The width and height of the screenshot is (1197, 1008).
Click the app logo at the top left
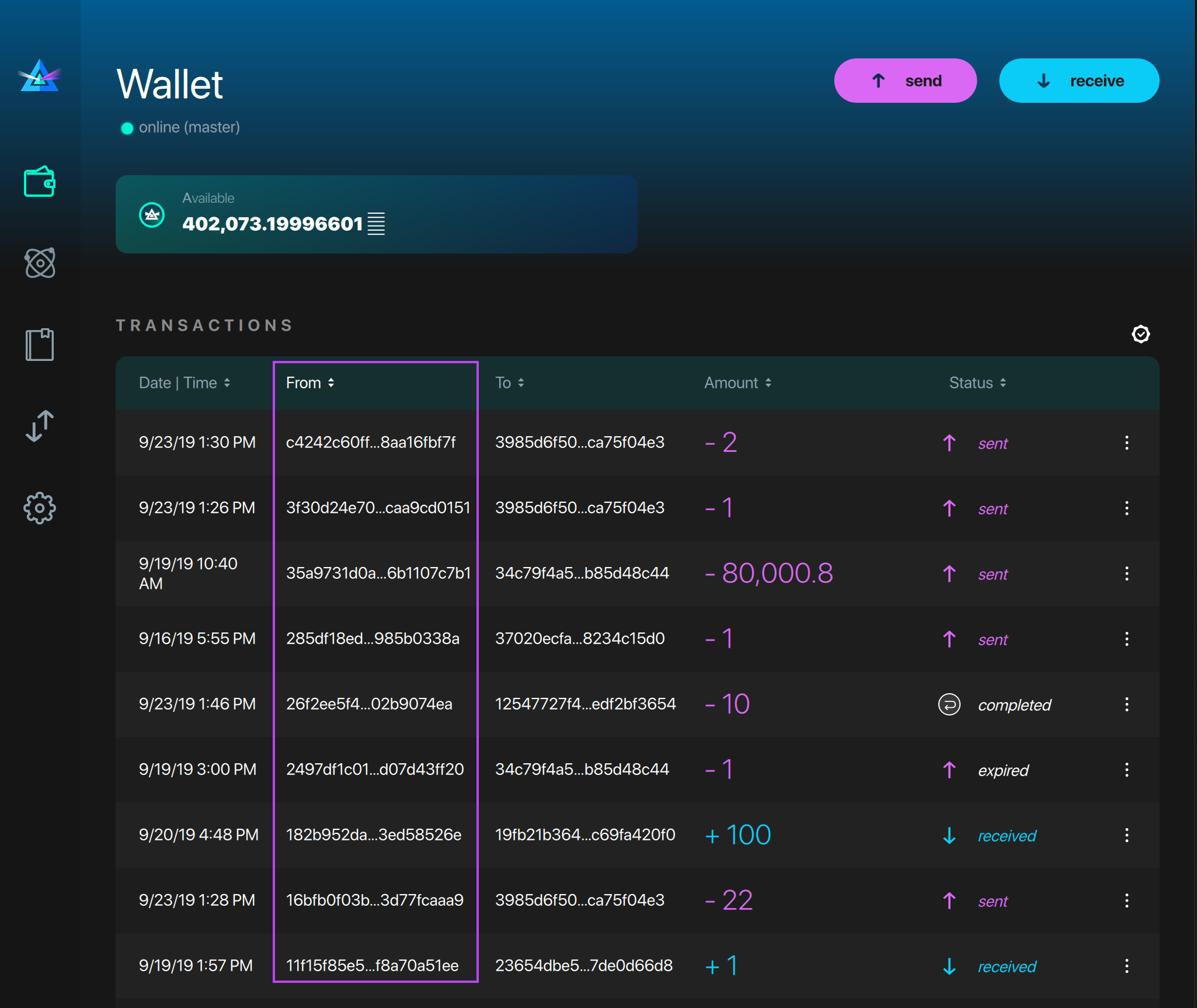39,78
